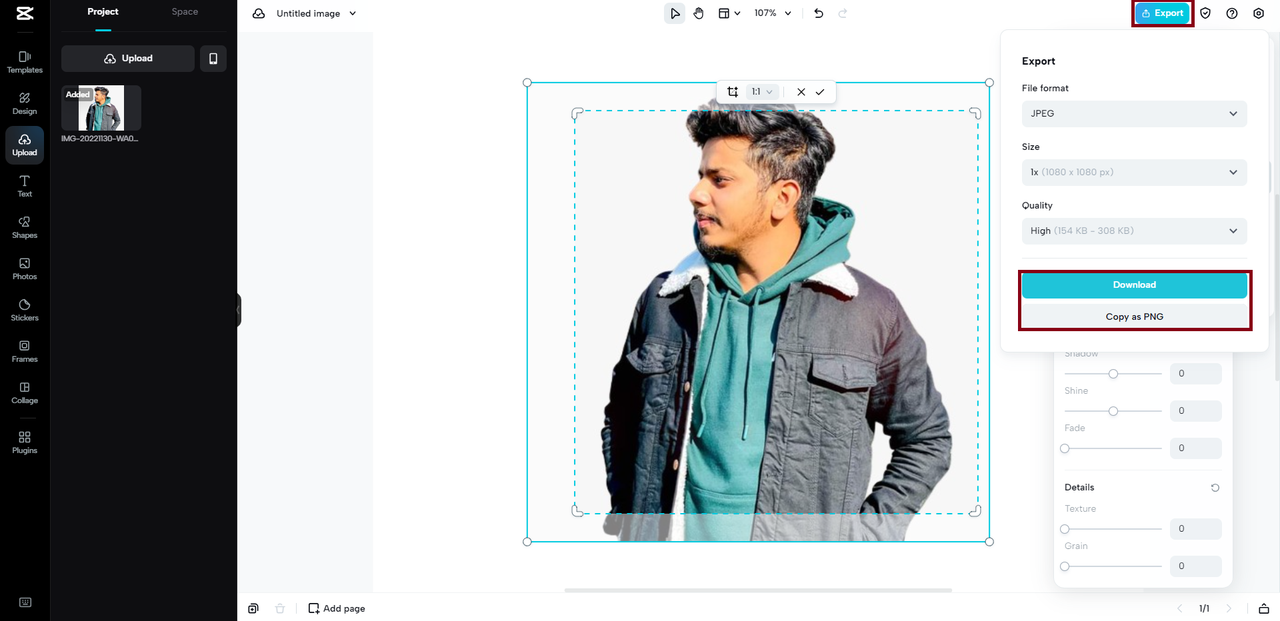1280x621 pixels.
Task: Open the shield privacy icon
Action: pyautogui.click(x=1206, y=13)
